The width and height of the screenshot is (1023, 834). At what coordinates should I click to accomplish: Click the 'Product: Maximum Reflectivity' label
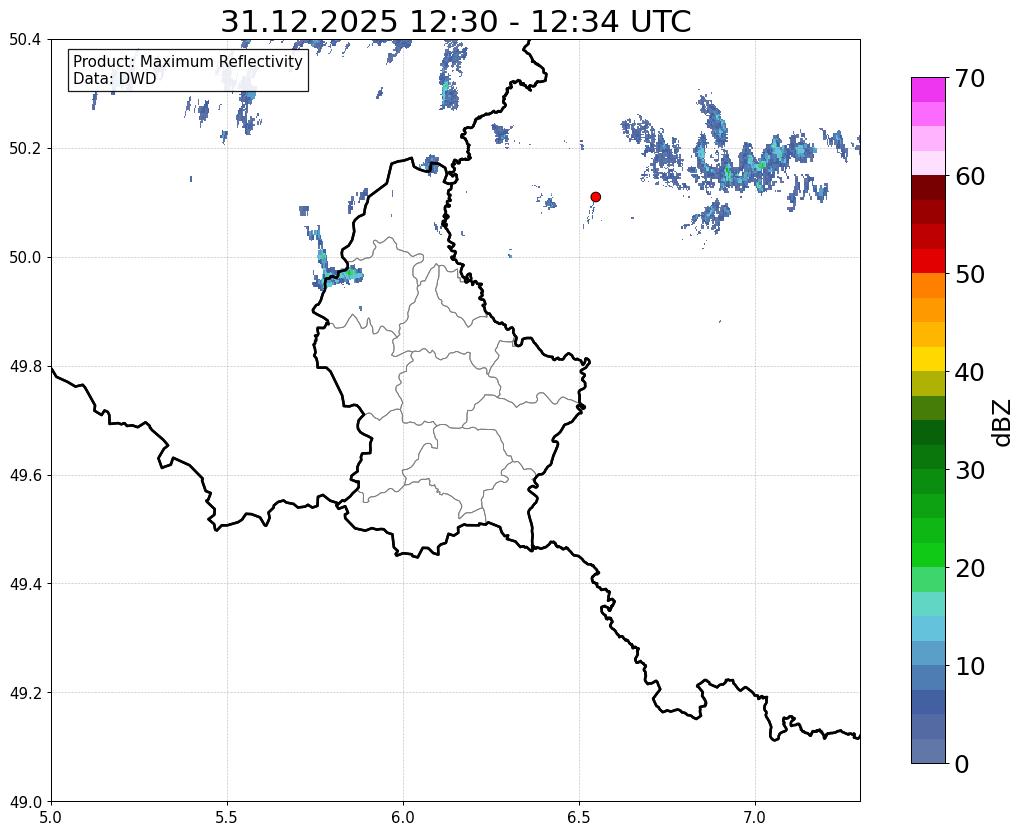pyautogui.click(x=188, y=61)
